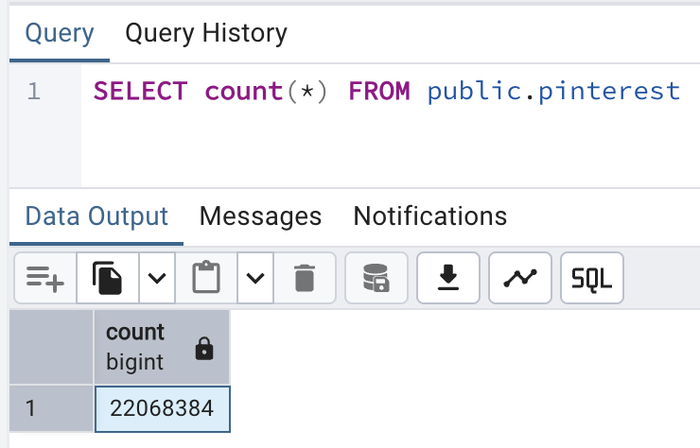Viewport: 700px width, 448px height.
Task: Click the Paste clipboard icon
Action: pos(206,277)
